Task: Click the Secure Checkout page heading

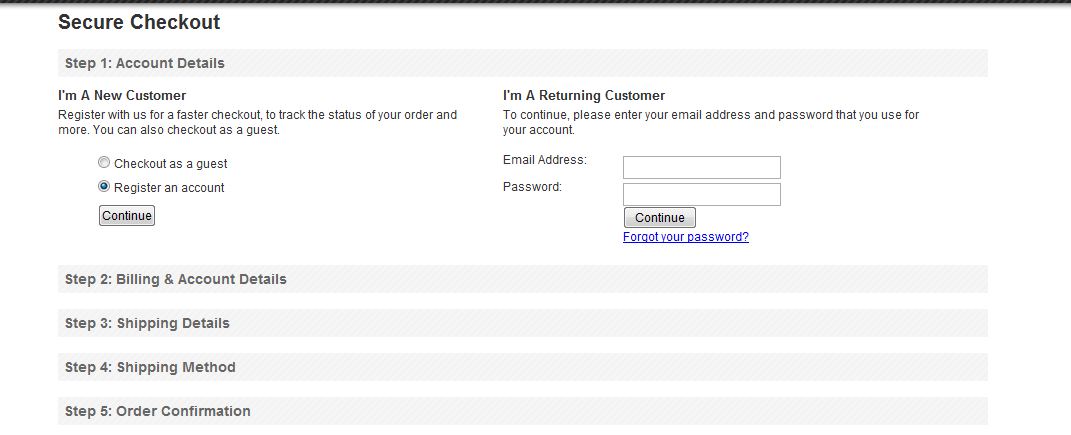Action: (x=139, y=22)
